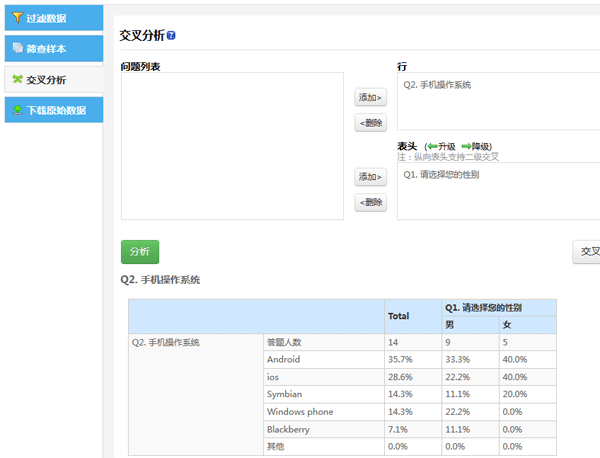Screen dimensions: 600x458
Task: Click the 添加> button next to 行 box
Action: 370,98
